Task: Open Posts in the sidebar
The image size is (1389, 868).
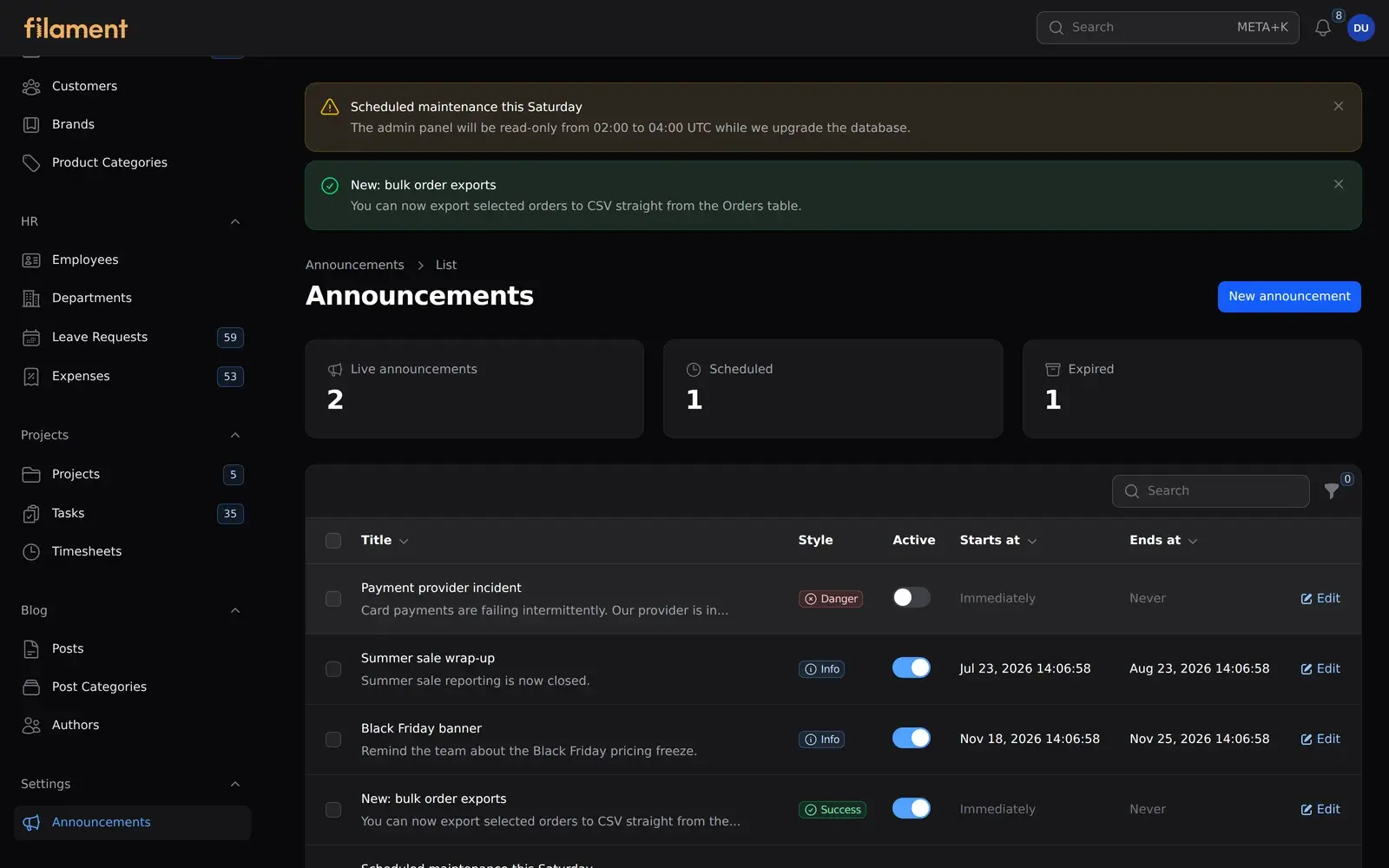Action: pyautogui.click(x=132, y=648)
